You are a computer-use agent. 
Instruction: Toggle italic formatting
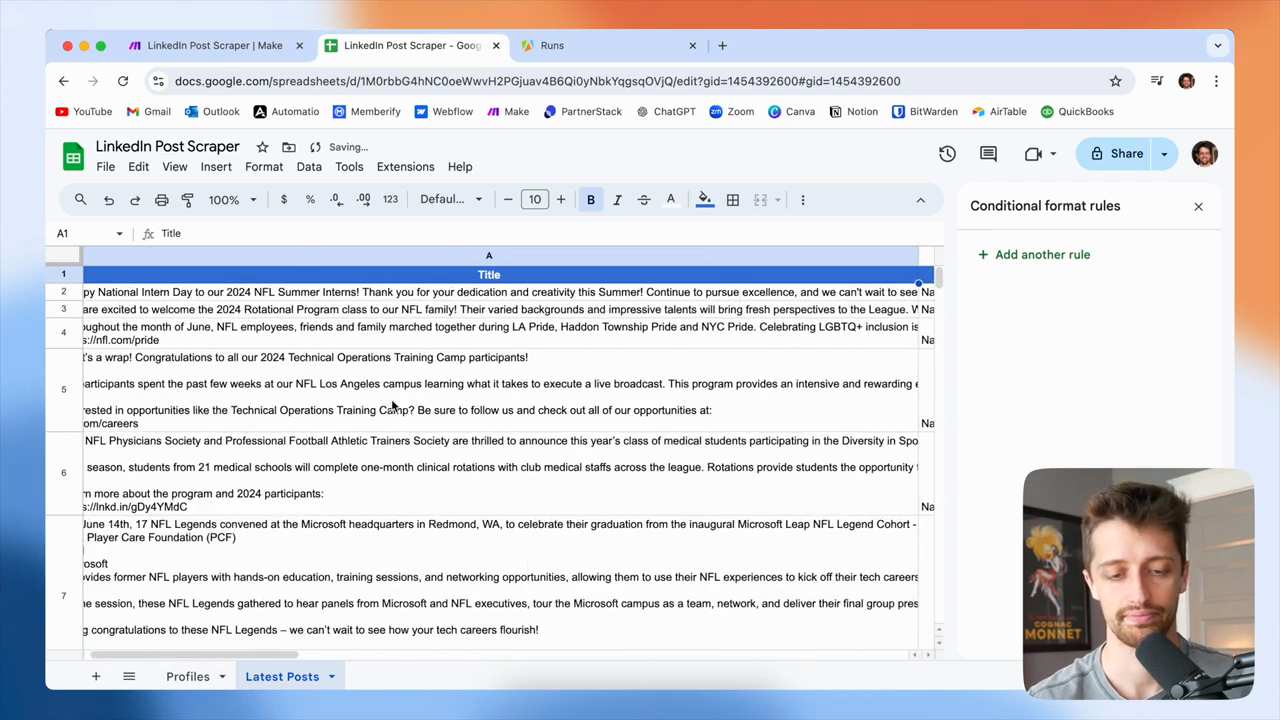click(617, 200)
